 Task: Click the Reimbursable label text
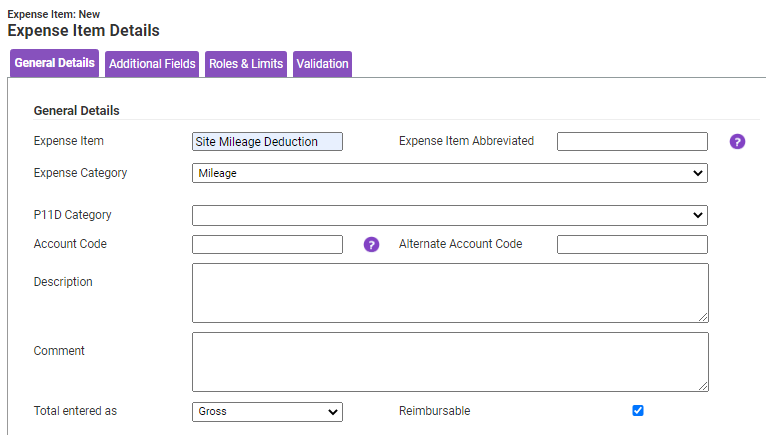point(434,411)
